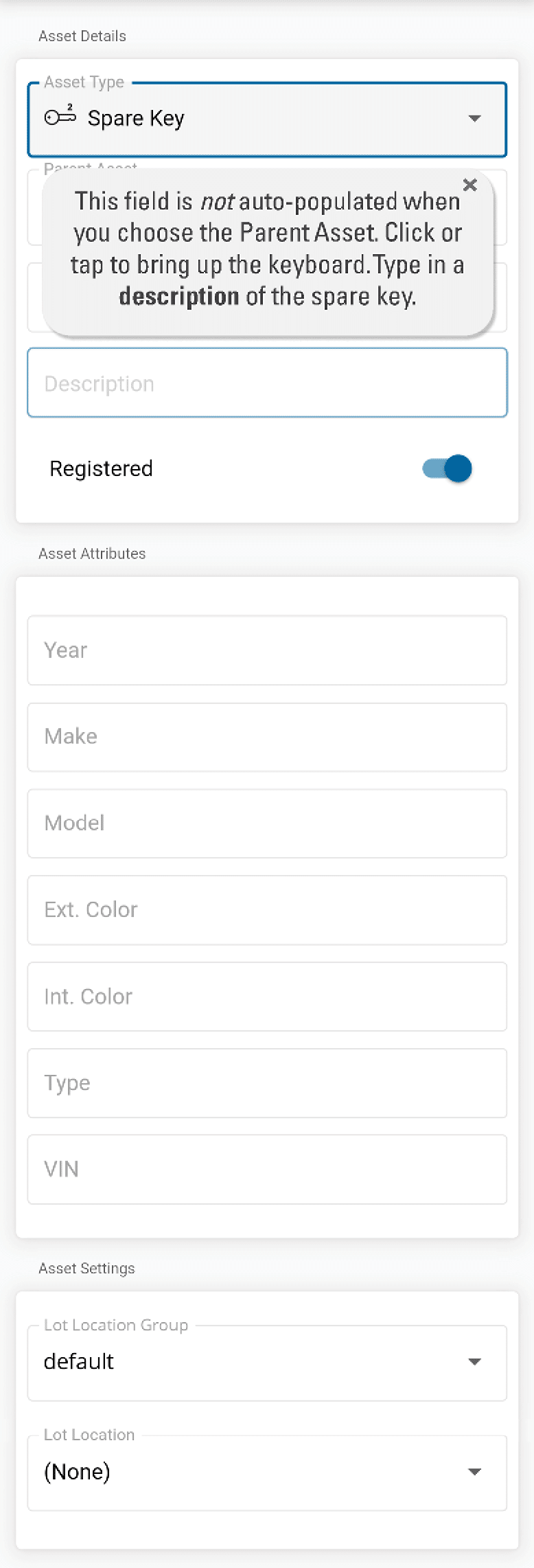Close the description tooltip popup
The width and height of the screenshot is (534, 1568).
pyautogui.click(x=470, y=185)
